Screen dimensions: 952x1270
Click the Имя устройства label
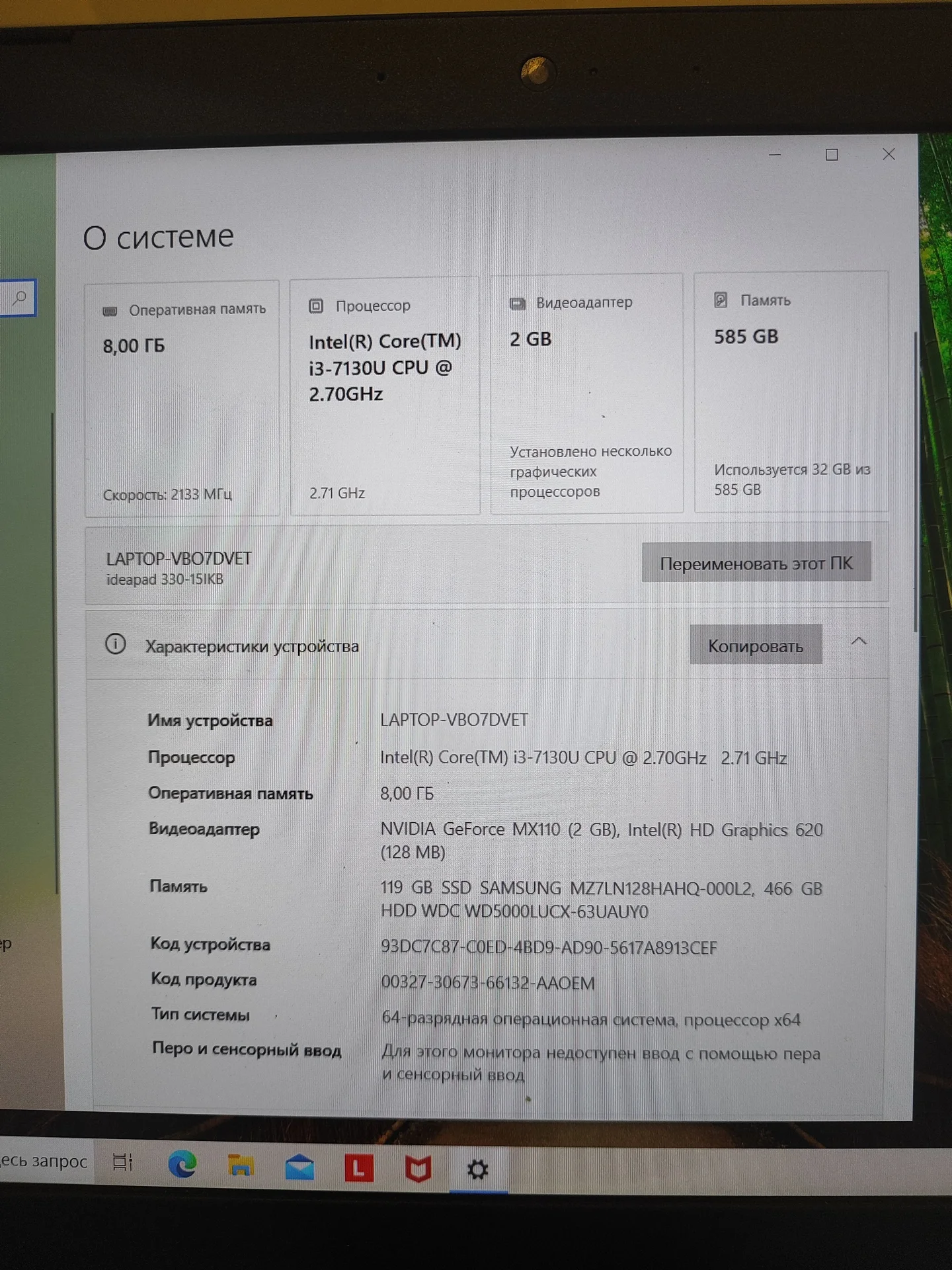[210, 720]
